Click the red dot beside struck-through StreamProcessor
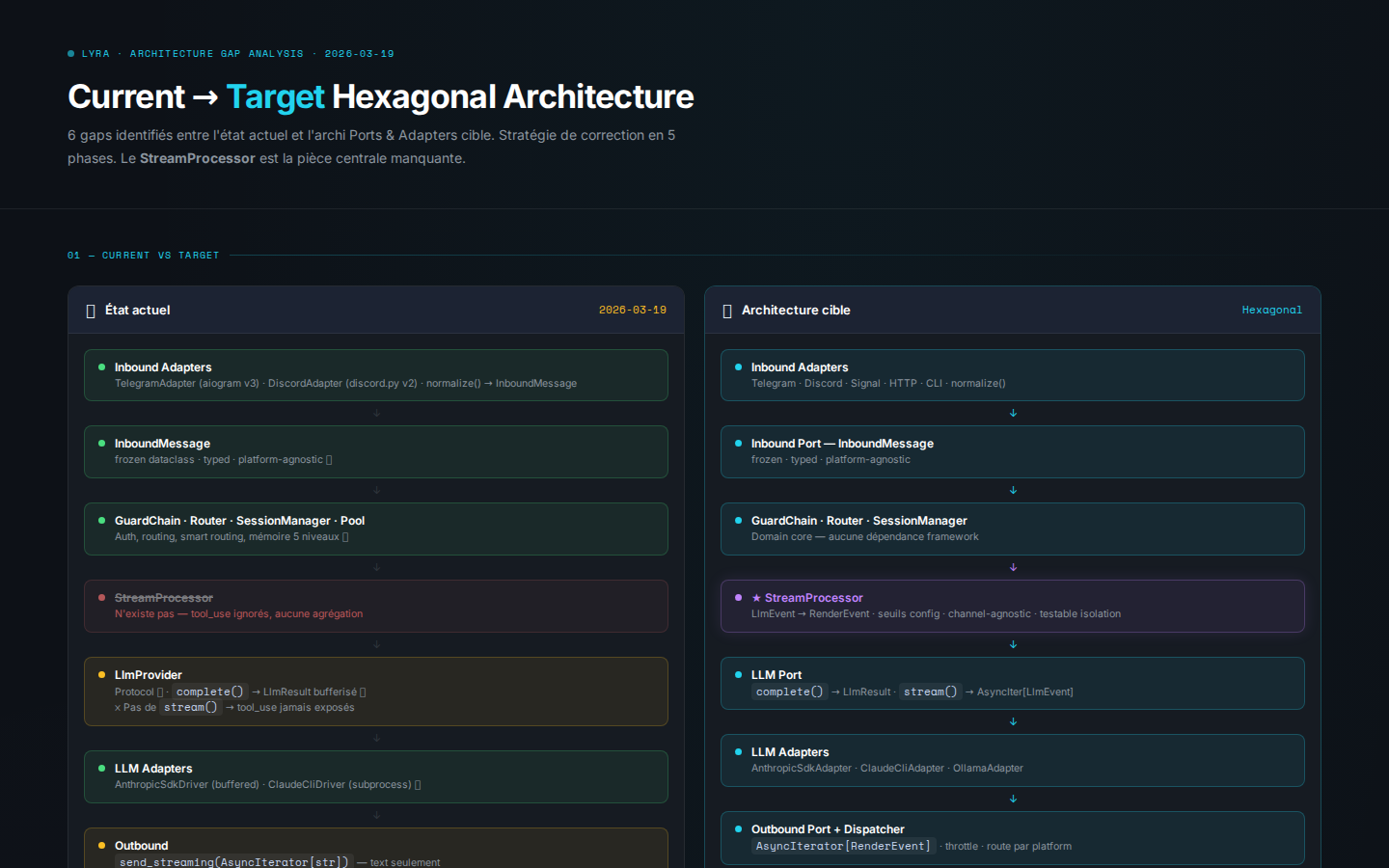 (101, 598)
